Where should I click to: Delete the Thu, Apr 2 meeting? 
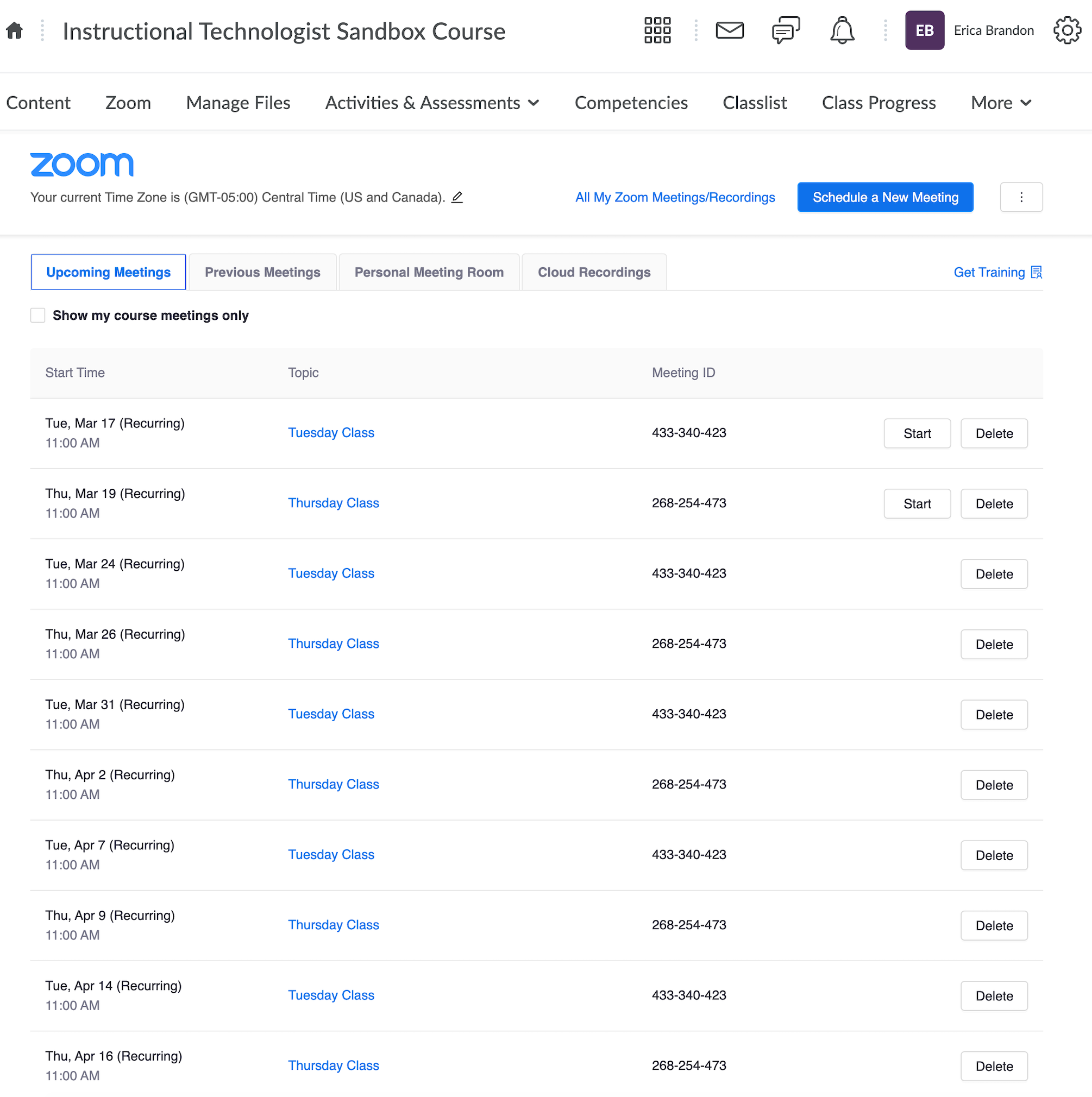994,785
